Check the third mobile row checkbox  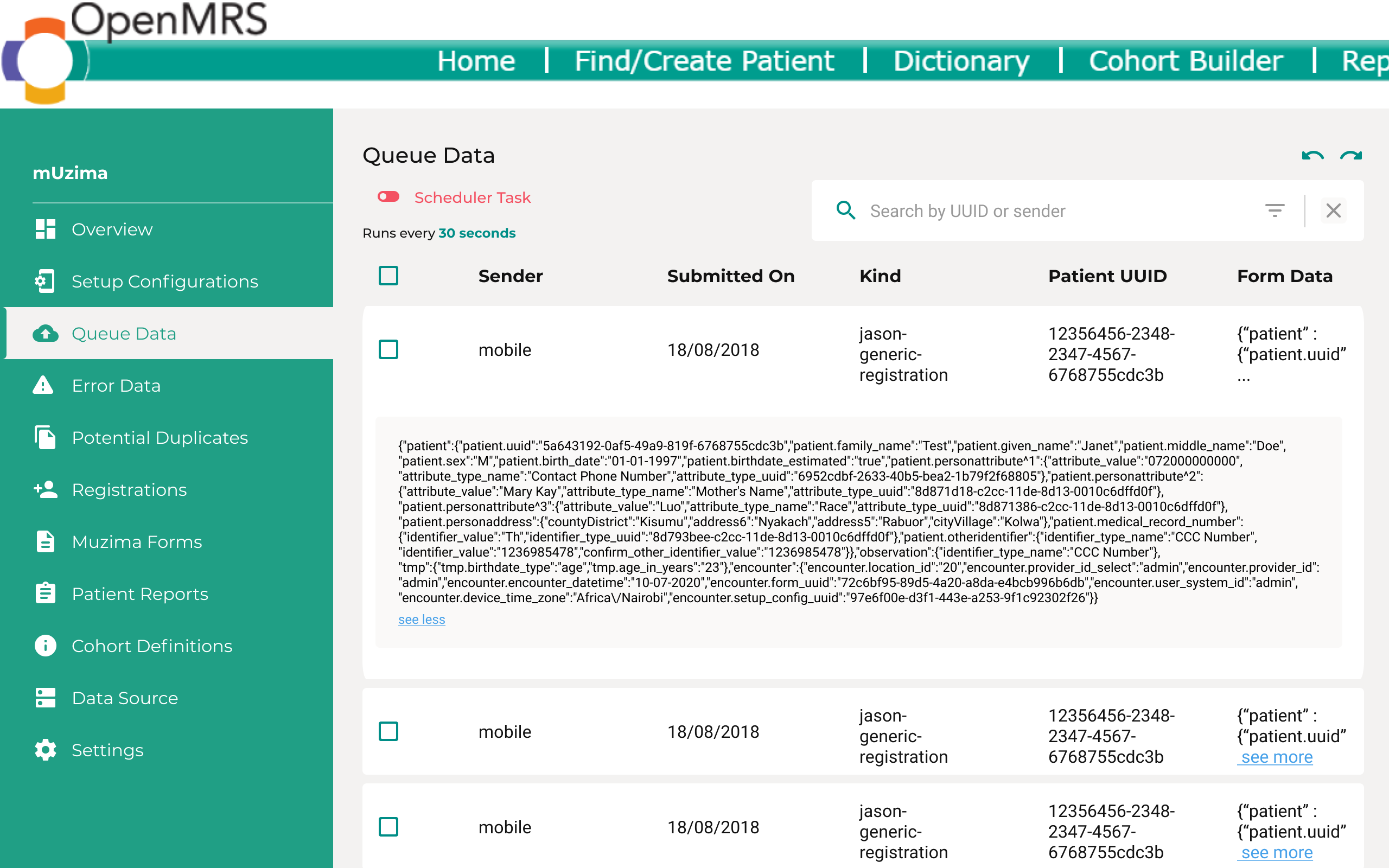click(x=388, y=827)
